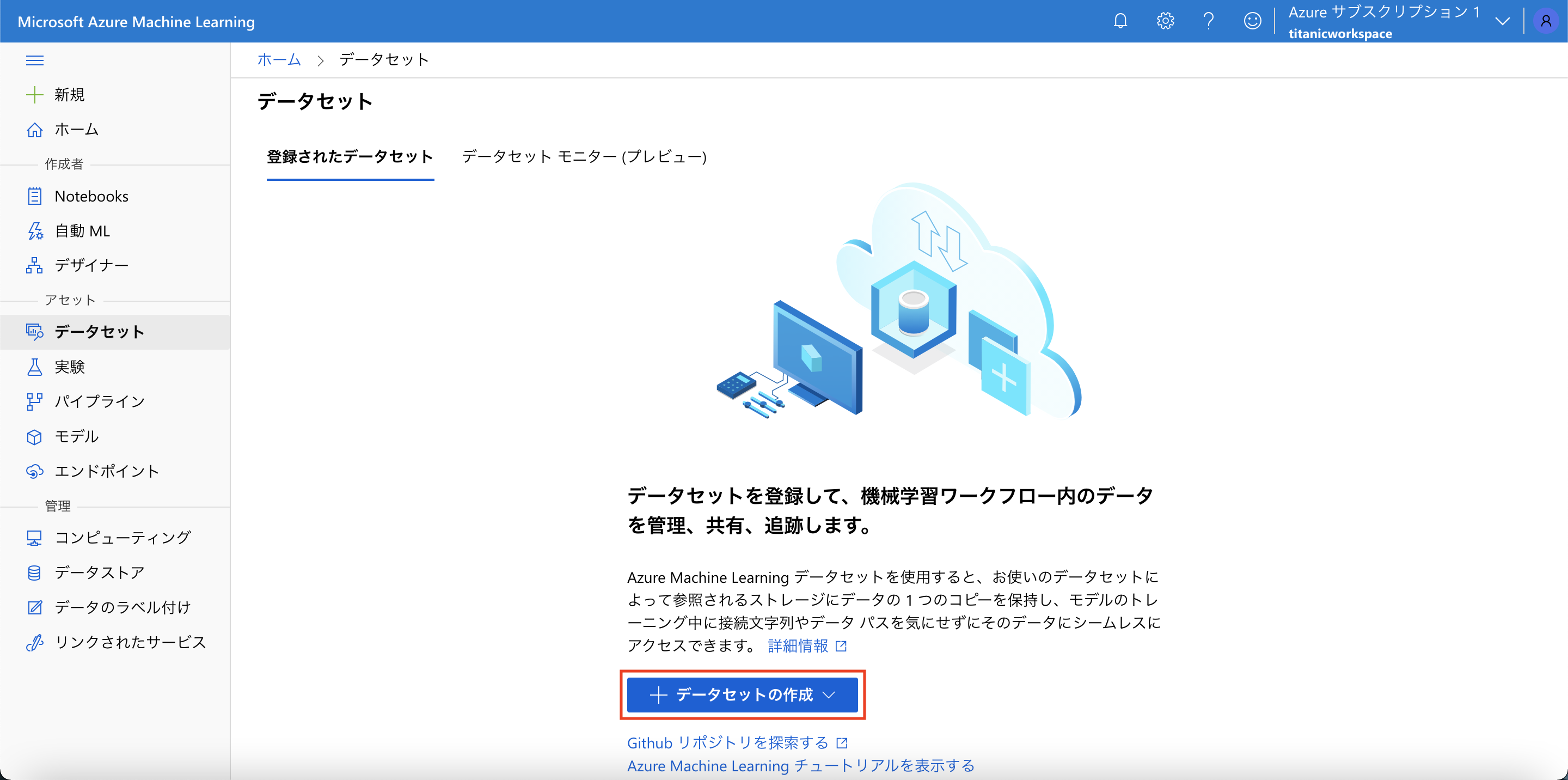Open the notifications bell
The height and width of the screenshot is (780, 1568).
[1120, 21]
